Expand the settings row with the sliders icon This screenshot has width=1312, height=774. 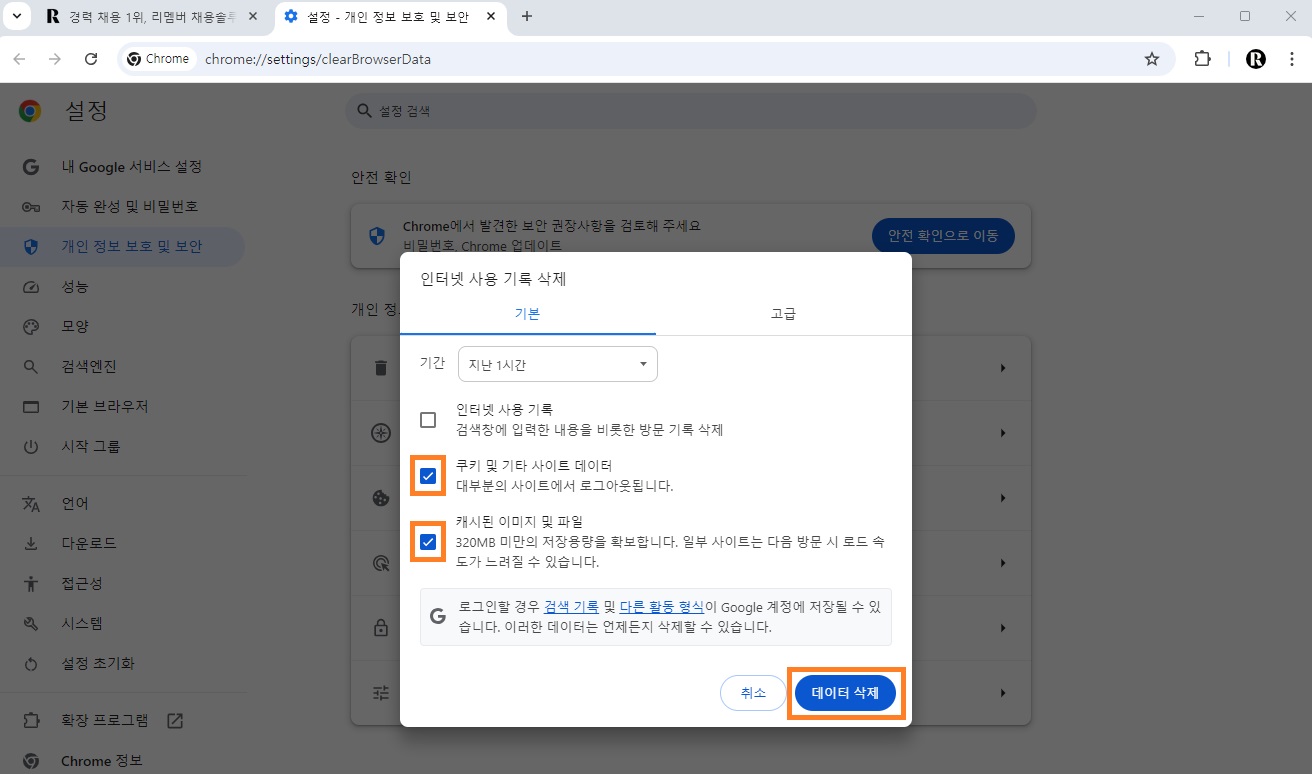pos(1003,693)
